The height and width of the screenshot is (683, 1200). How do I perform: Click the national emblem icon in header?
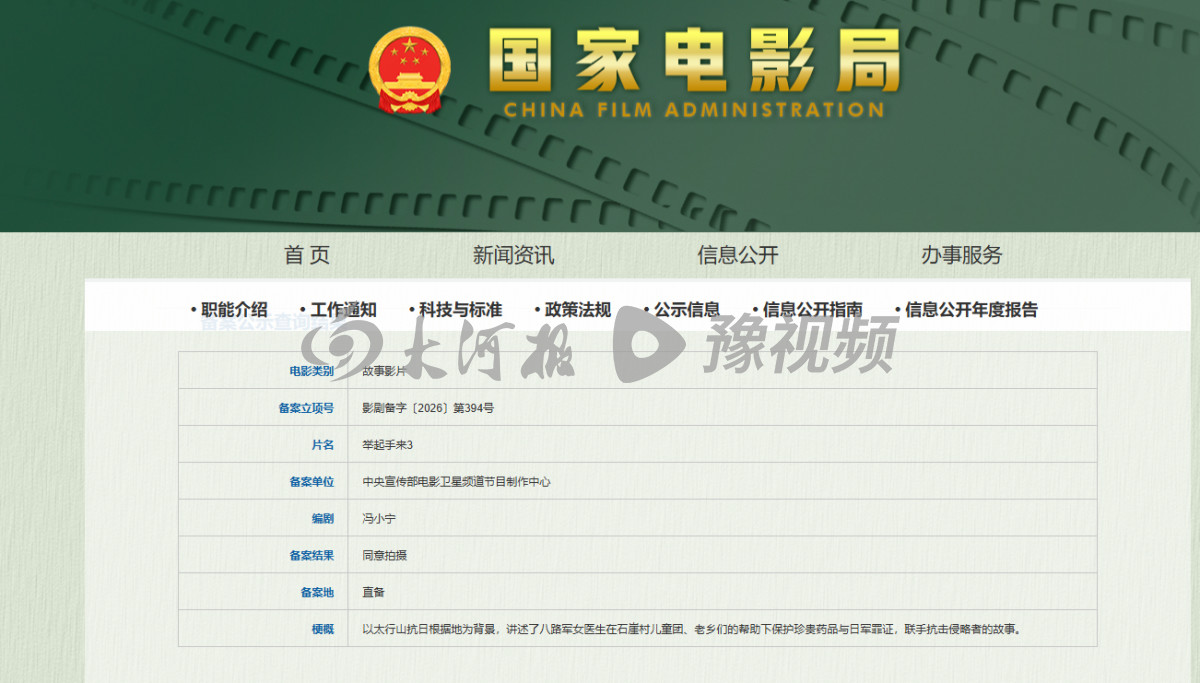410,68
